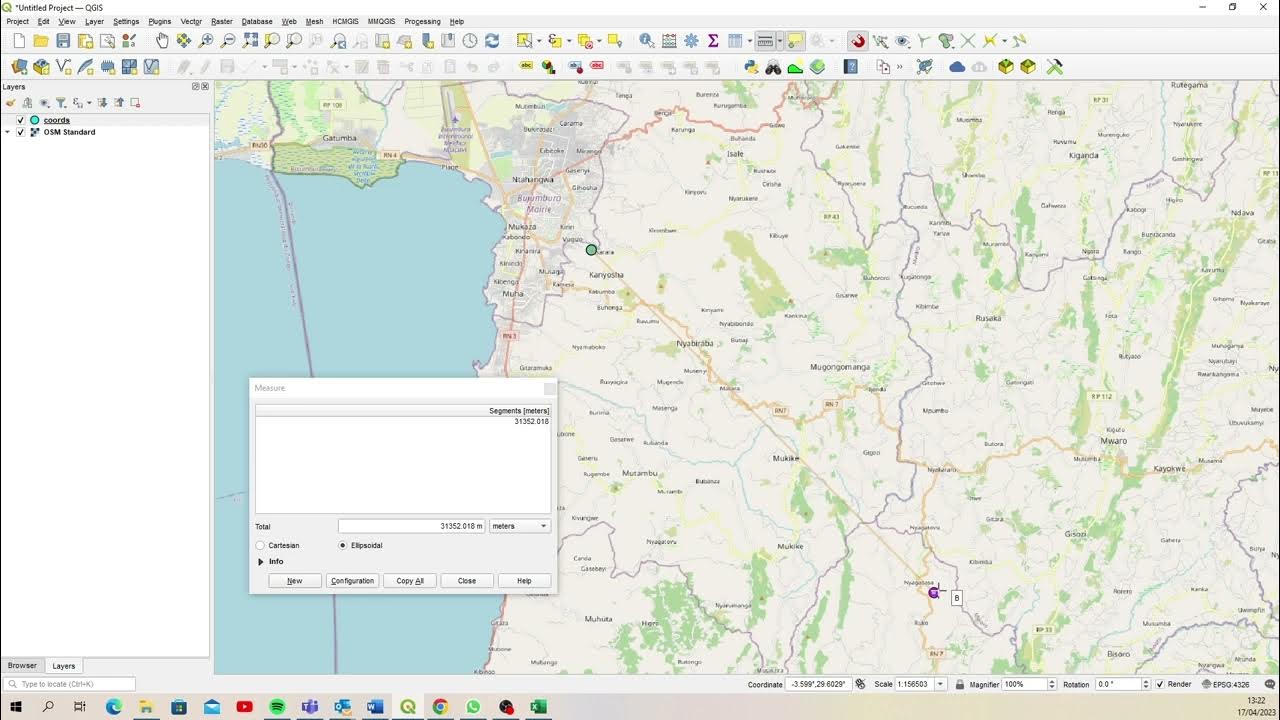Click the Filter Legend funnel icon
The image size is (1280, 720).
coord(60,103)
